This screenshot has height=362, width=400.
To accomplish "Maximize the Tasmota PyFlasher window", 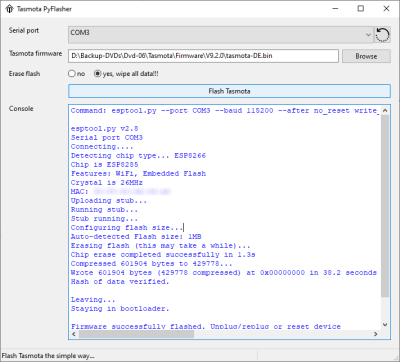I will click(361, 9).
